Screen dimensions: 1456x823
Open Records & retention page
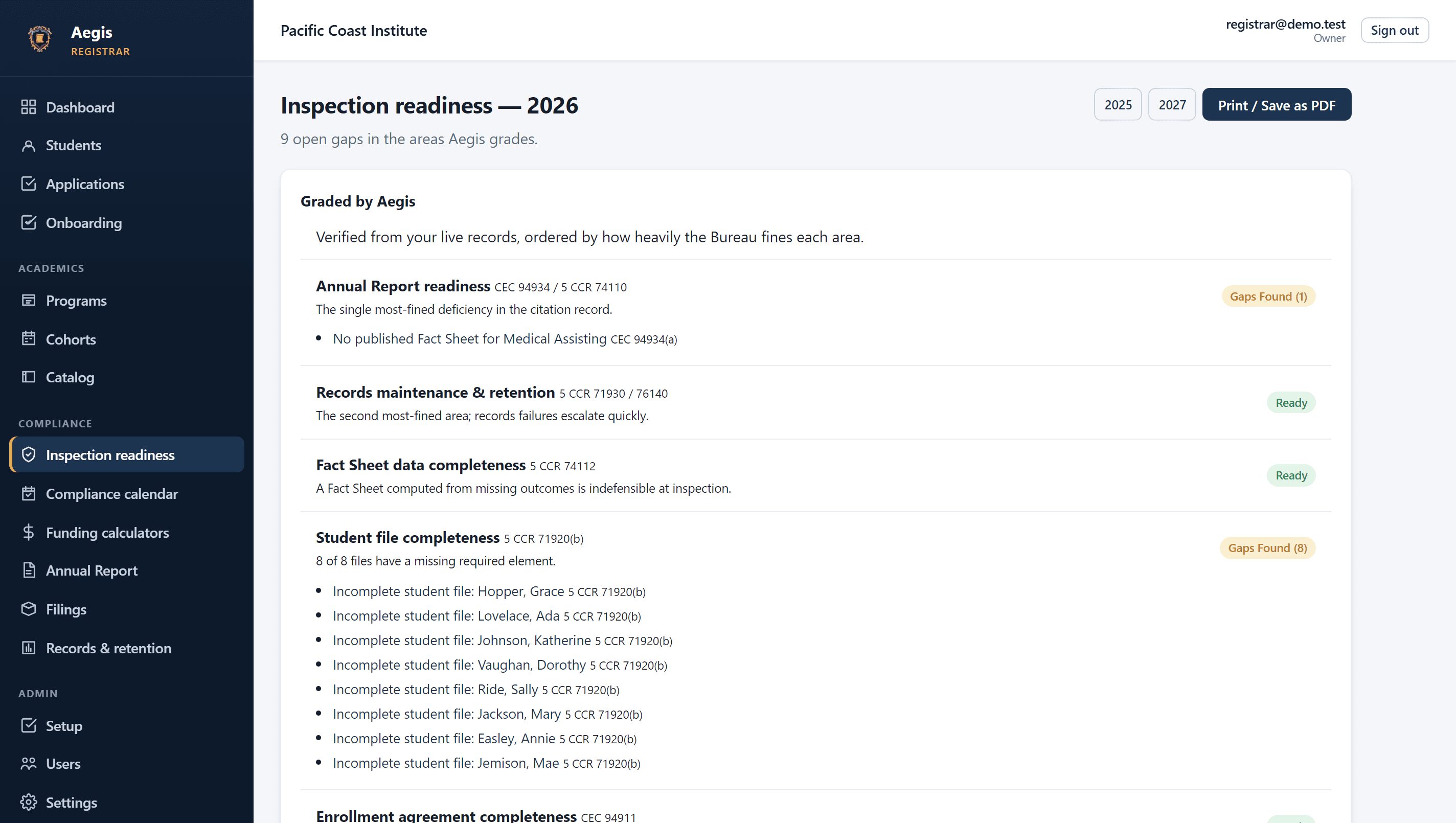(127, 648)
